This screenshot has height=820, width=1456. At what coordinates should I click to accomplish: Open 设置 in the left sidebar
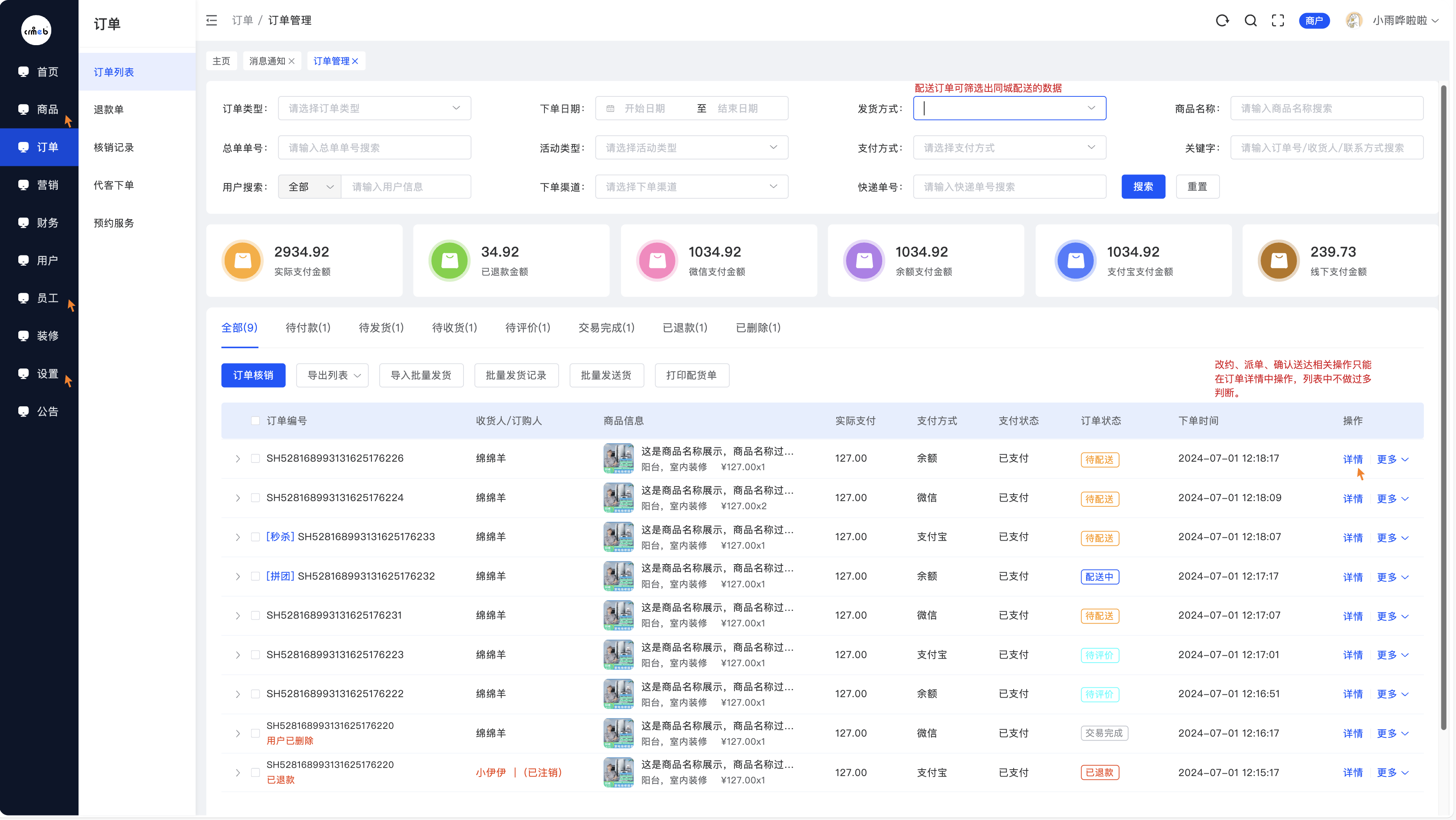39,373
